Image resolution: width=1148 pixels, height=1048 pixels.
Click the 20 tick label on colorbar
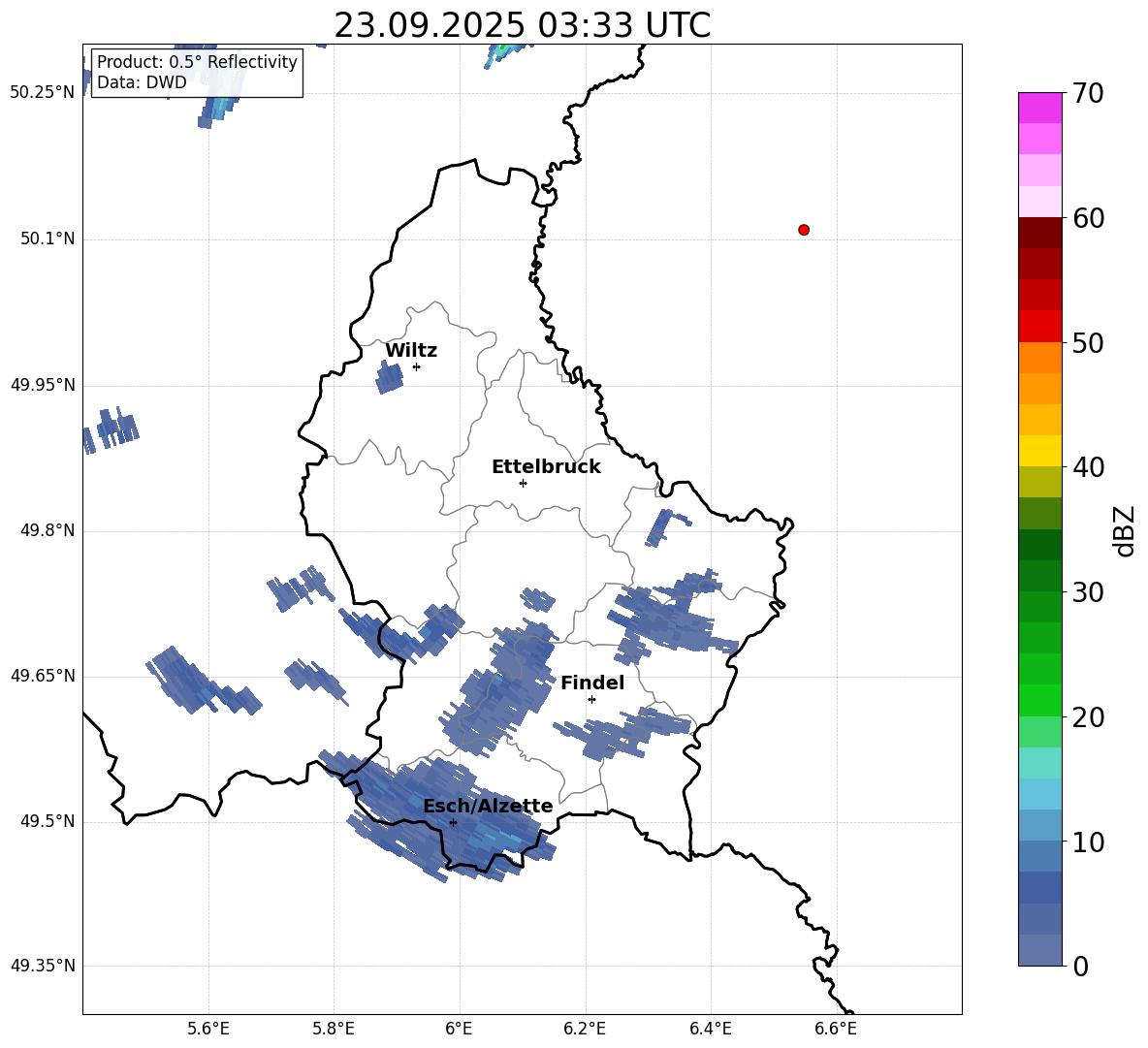pos(1088,717)
